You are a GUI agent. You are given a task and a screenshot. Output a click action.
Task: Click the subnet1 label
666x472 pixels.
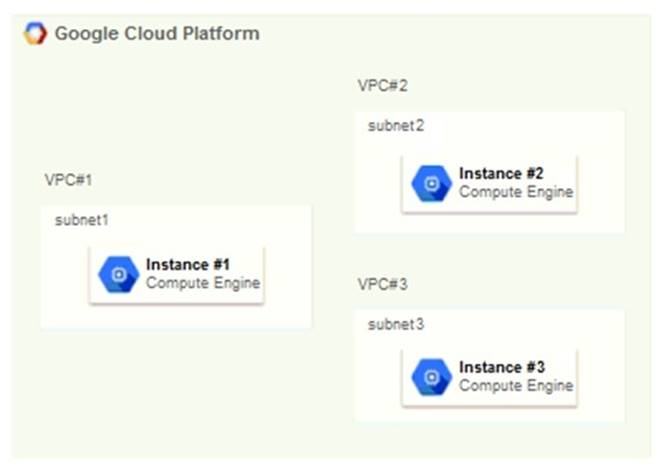[82, 220]
